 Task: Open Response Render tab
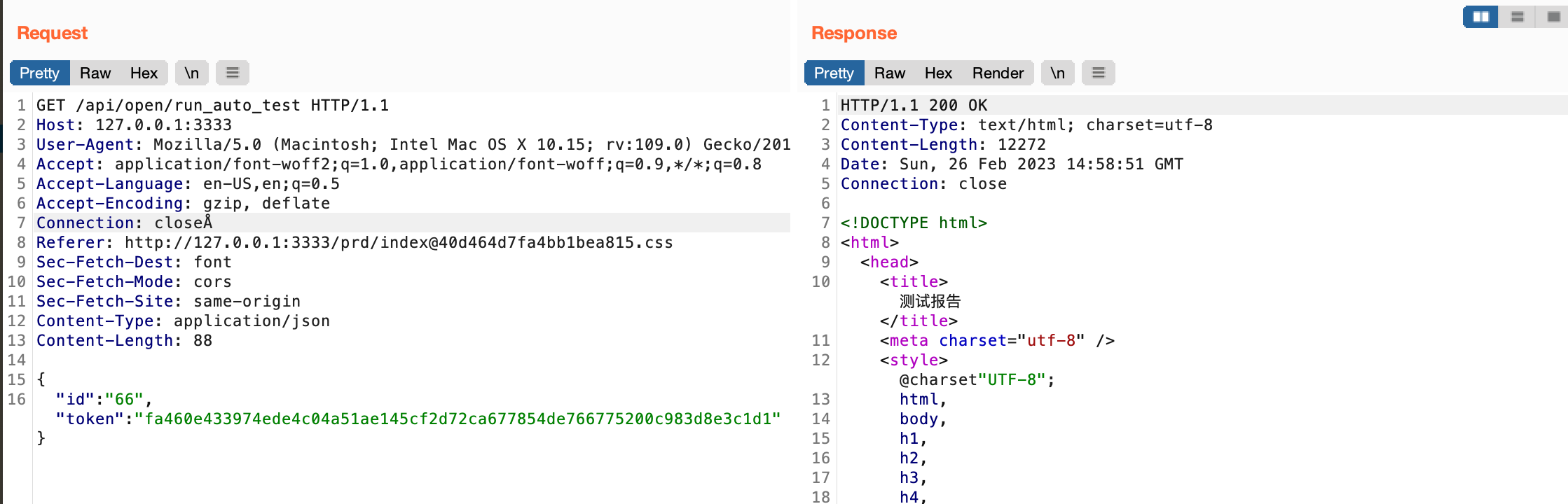click(998, 73)
